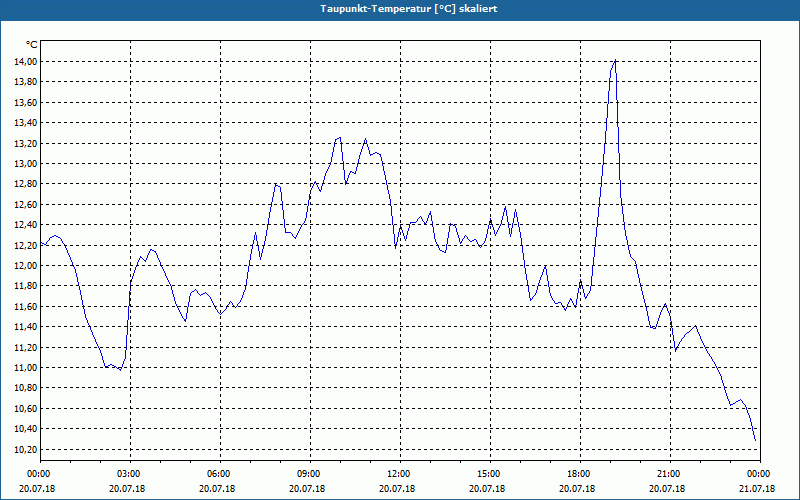Select the 12,00 y-axis value

pos(27,266)
